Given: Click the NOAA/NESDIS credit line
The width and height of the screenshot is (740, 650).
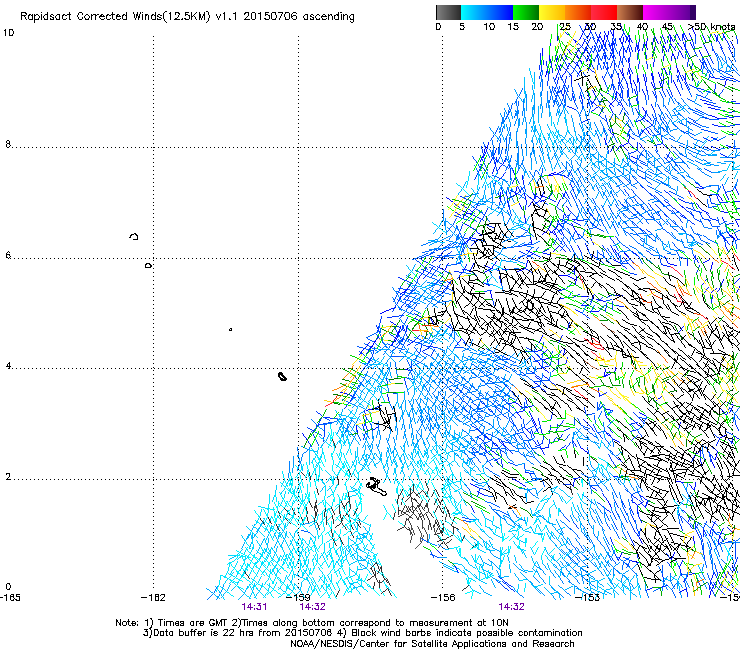Looking at the screenshot, I should pos(432,644).
